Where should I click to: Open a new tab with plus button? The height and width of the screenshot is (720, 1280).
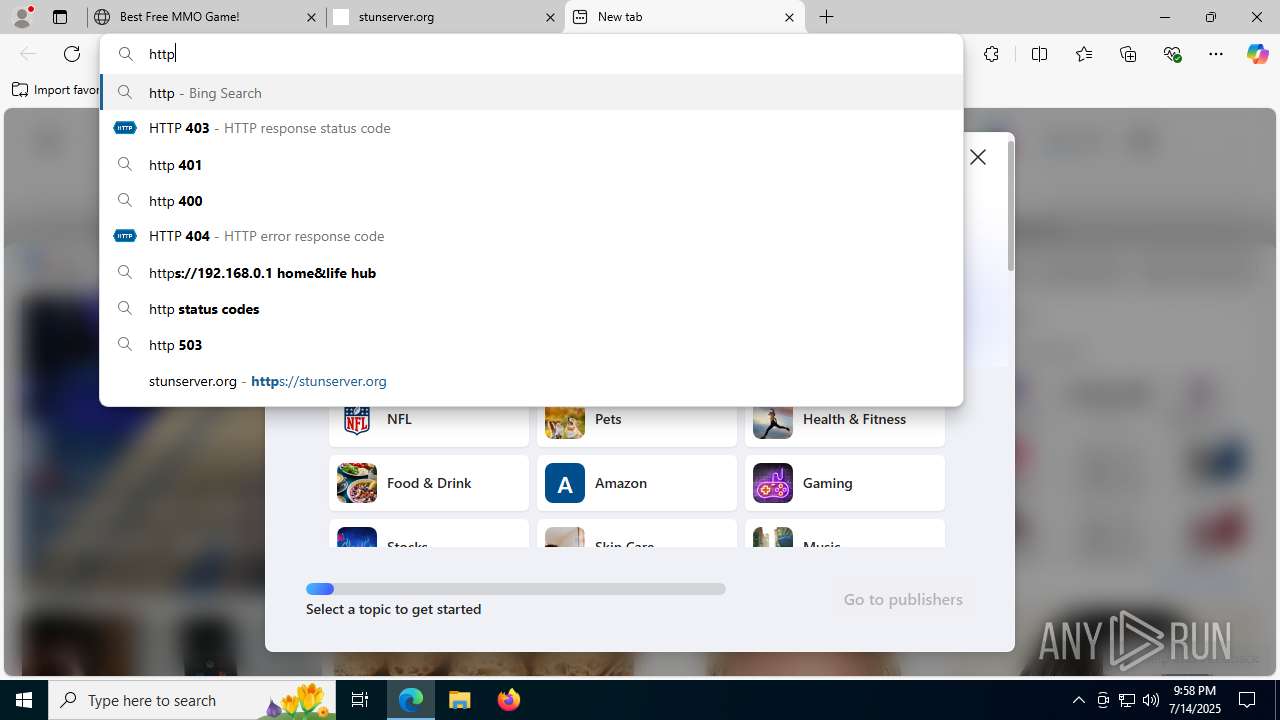click(827, 17)
